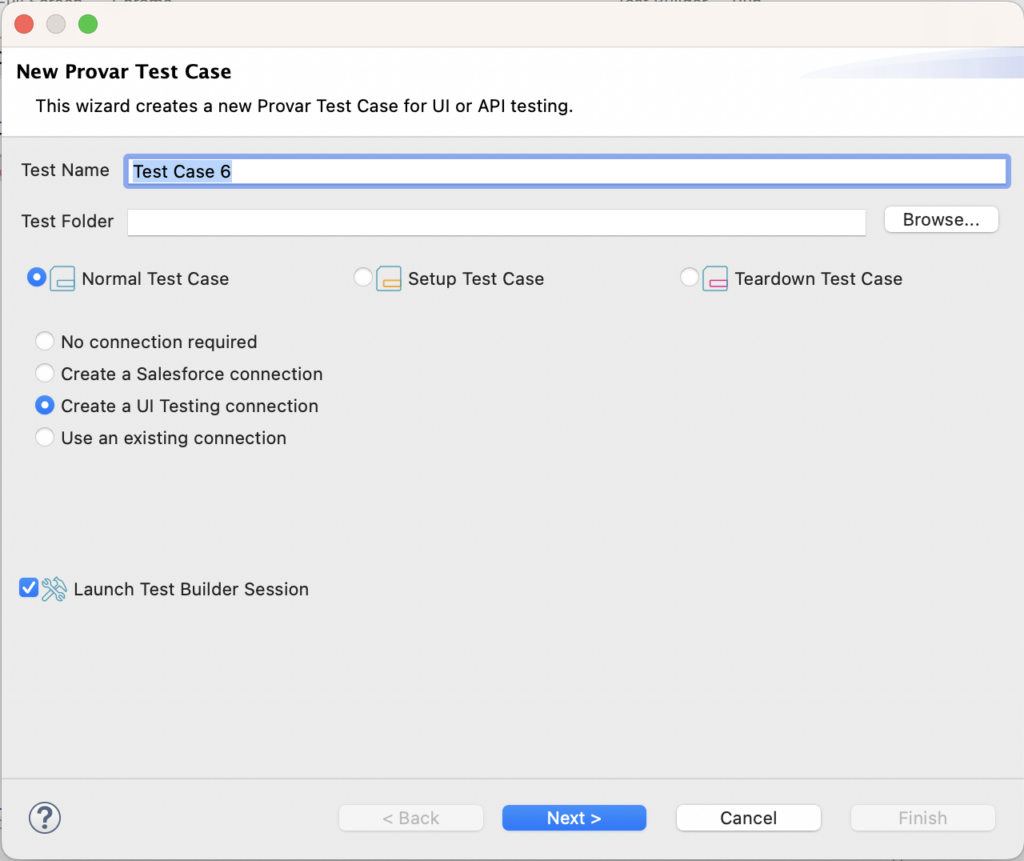This screenshot has height=861, width=1024.
Task: Choose No connection required option
Action: (44, 341)
